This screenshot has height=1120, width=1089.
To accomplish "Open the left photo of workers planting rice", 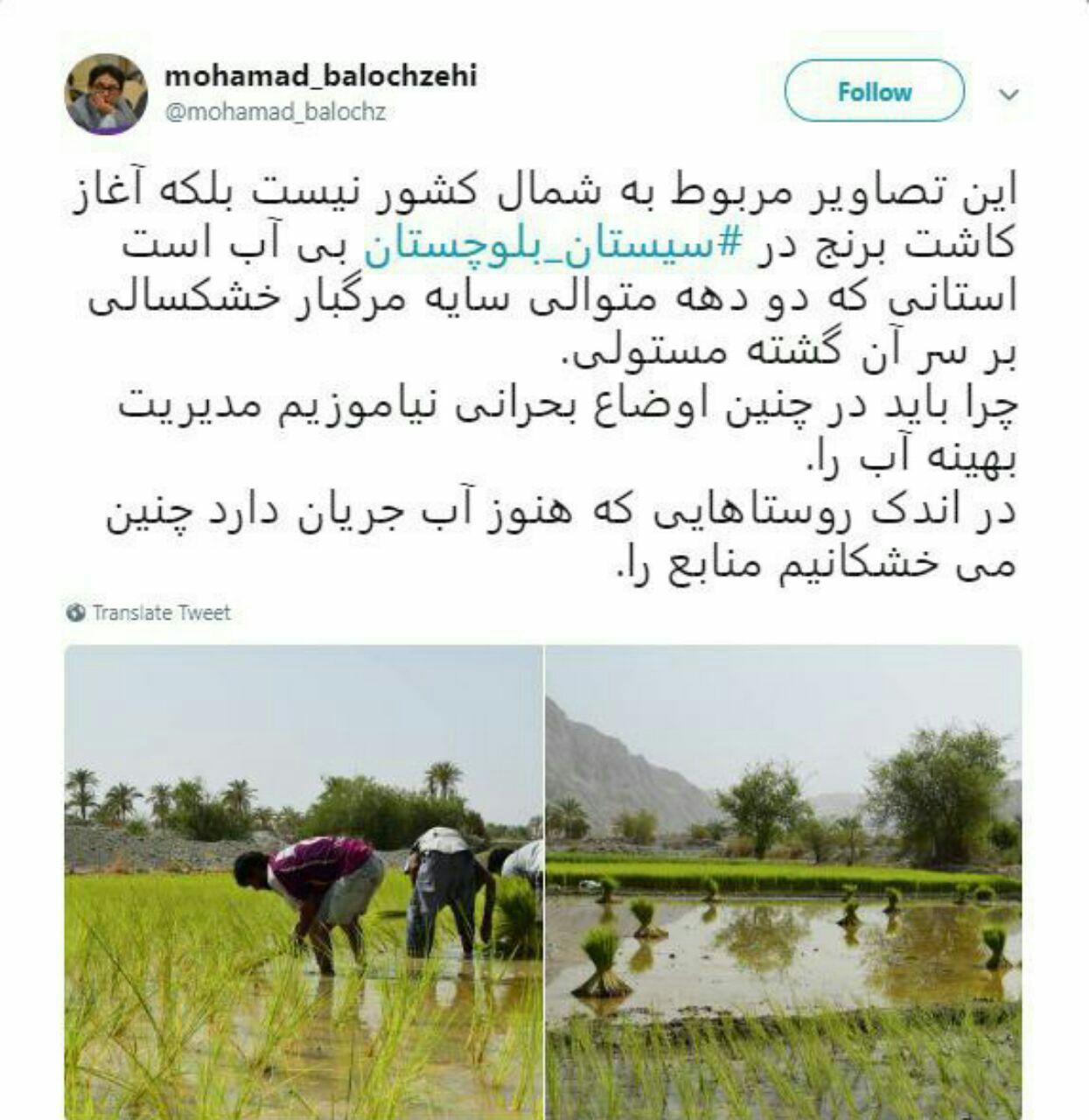I will (x=304, y=882).
